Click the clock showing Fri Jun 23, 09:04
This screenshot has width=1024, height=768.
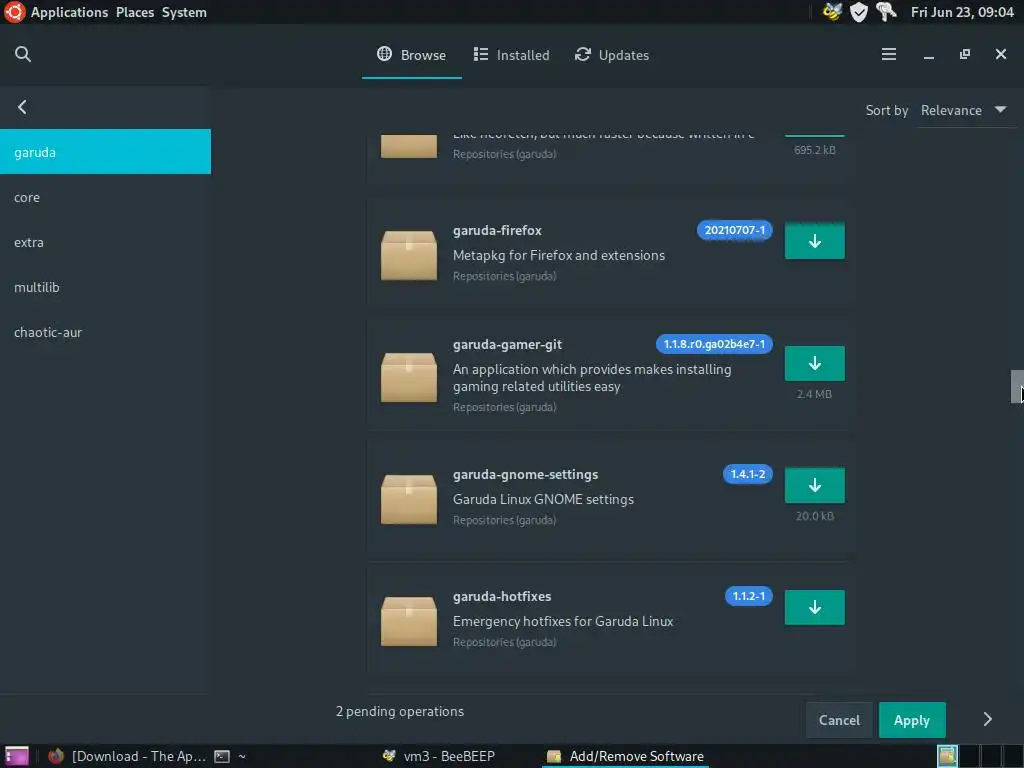tap(962, 12)
